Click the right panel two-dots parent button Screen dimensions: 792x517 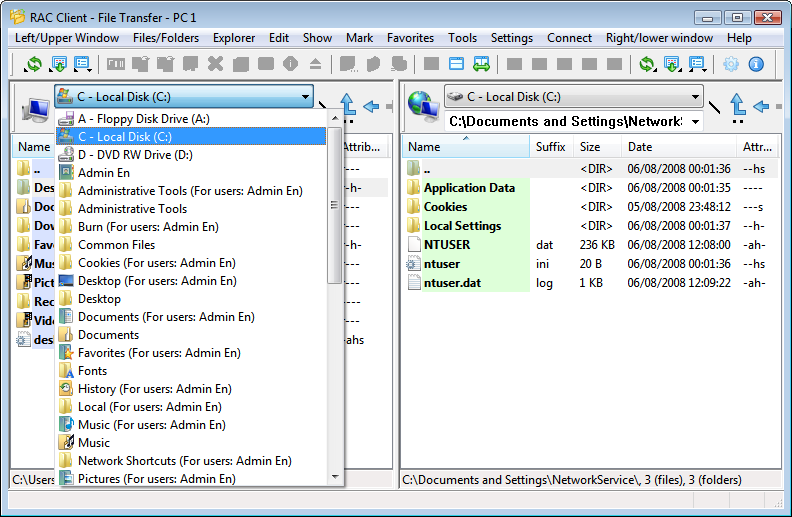737,122
